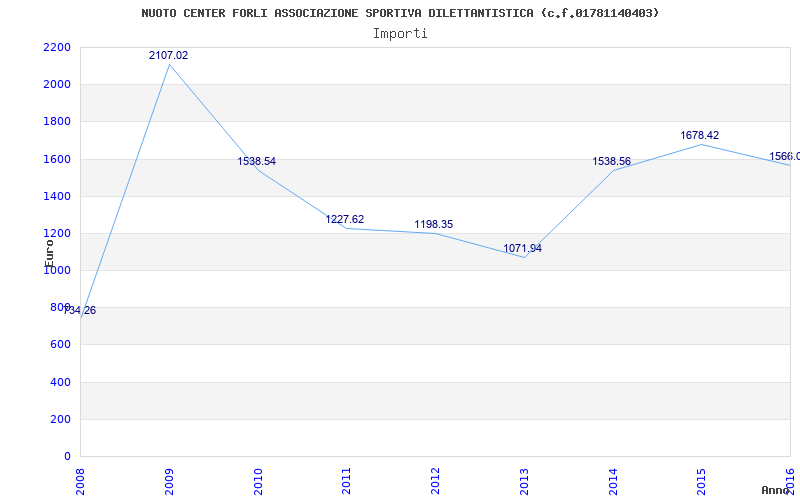Click the 2008 x-axis year label
The image size is (800, 500).
[x=81, y=482]
